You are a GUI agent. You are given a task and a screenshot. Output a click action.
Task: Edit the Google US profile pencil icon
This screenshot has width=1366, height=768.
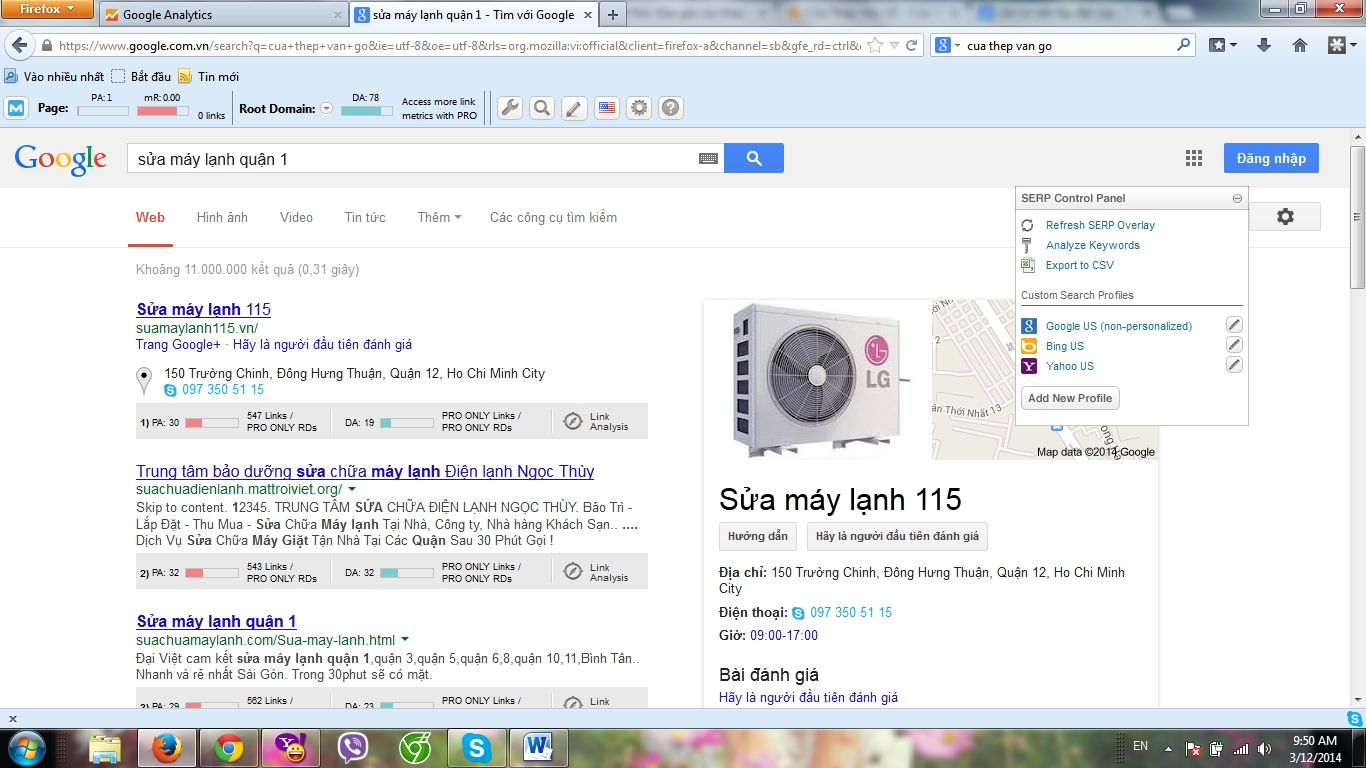pyautogui.click(x=1235, y=325)
